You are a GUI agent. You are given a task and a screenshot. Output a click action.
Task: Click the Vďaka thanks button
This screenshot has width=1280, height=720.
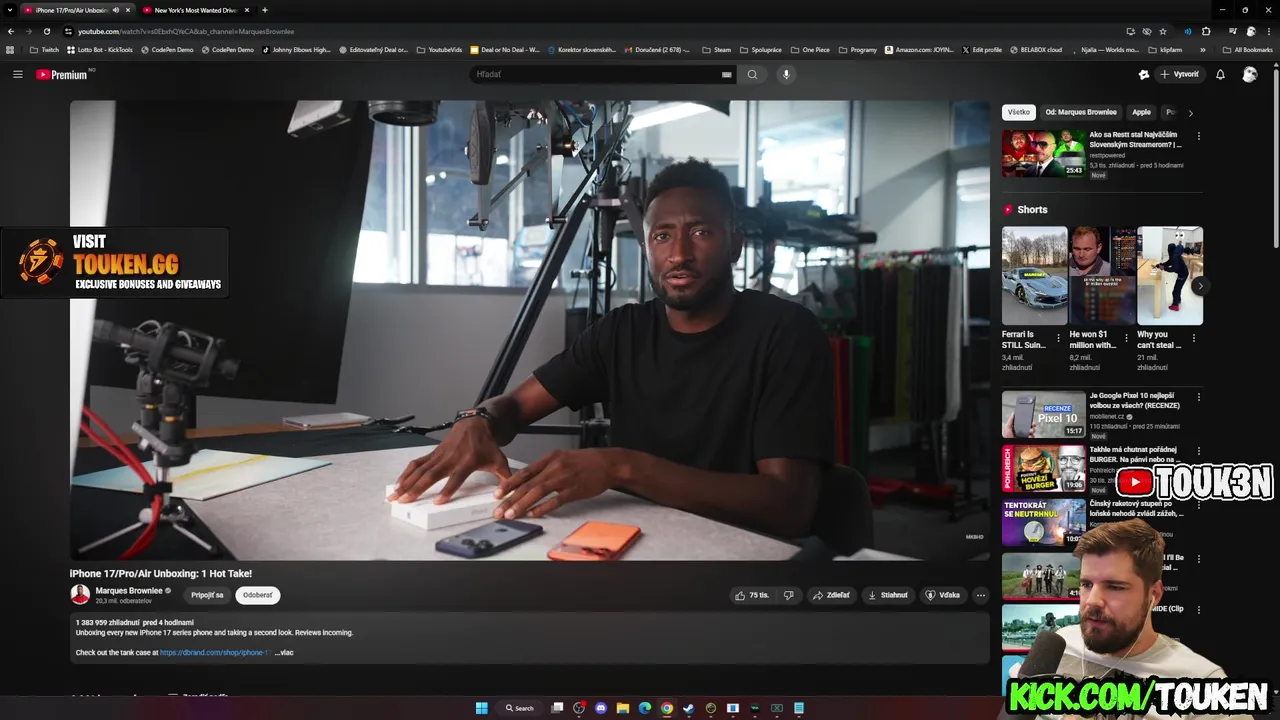tap(943, 595)
